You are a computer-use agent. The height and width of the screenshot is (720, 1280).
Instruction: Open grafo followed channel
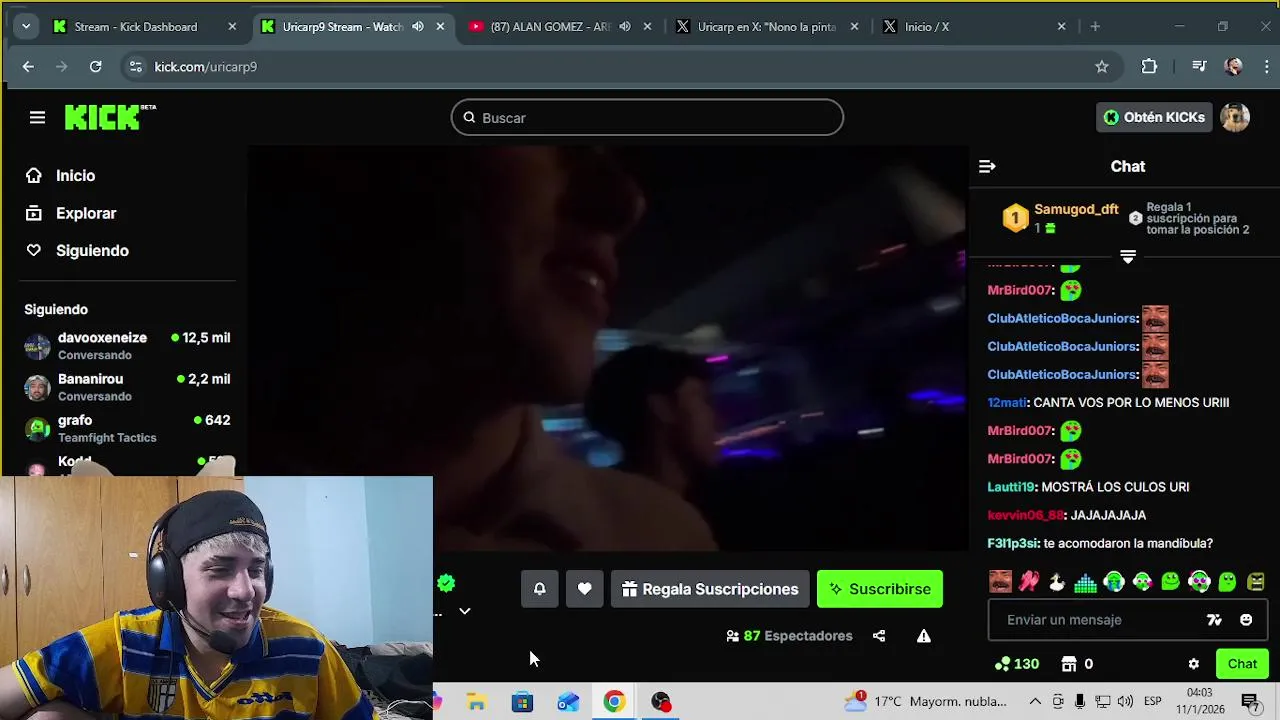[x=127, y=428]
